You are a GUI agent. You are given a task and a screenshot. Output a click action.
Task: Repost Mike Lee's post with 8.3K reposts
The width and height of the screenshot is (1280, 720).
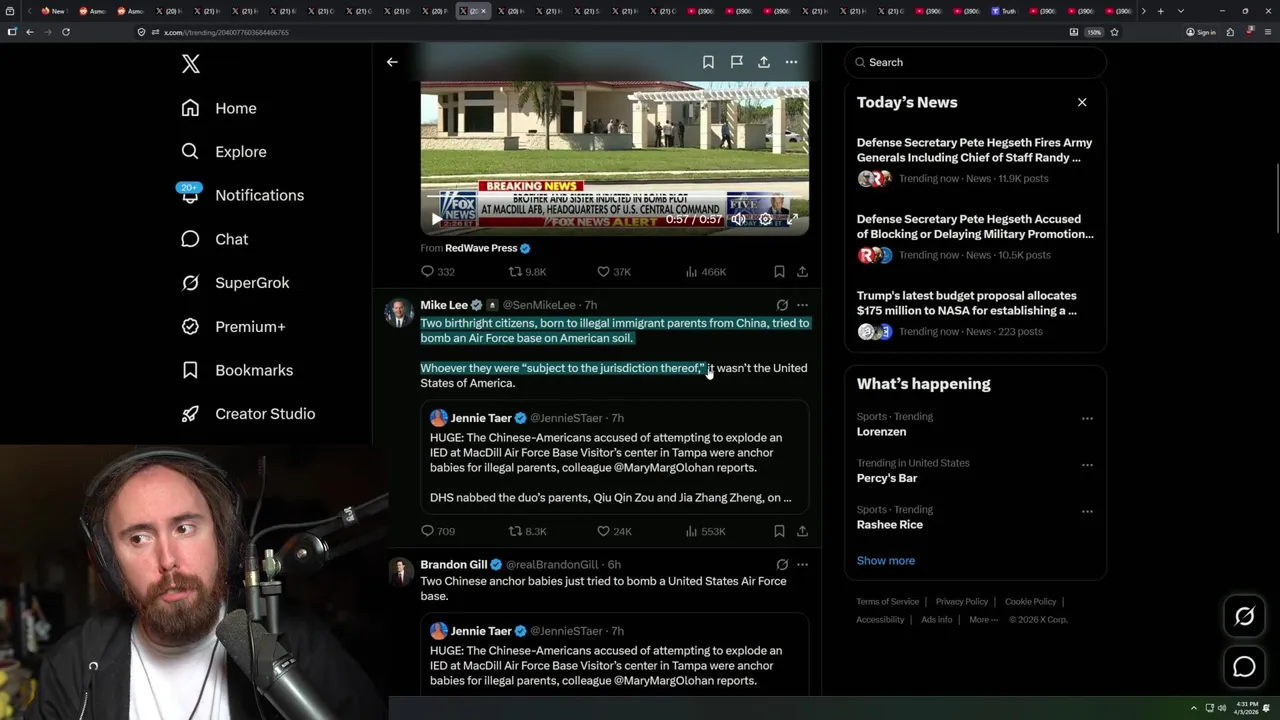pos(527,531)
